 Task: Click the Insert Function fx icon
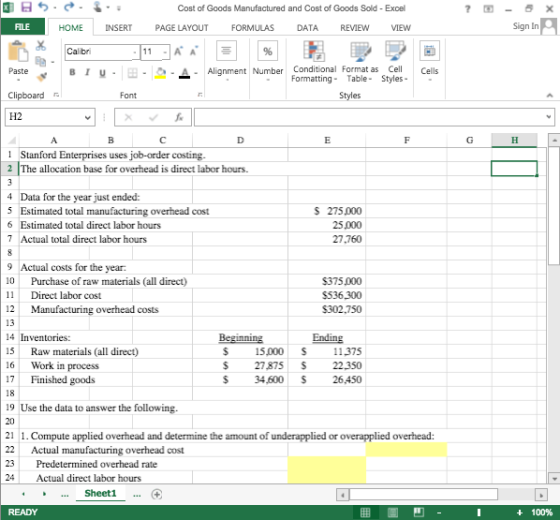179,117
